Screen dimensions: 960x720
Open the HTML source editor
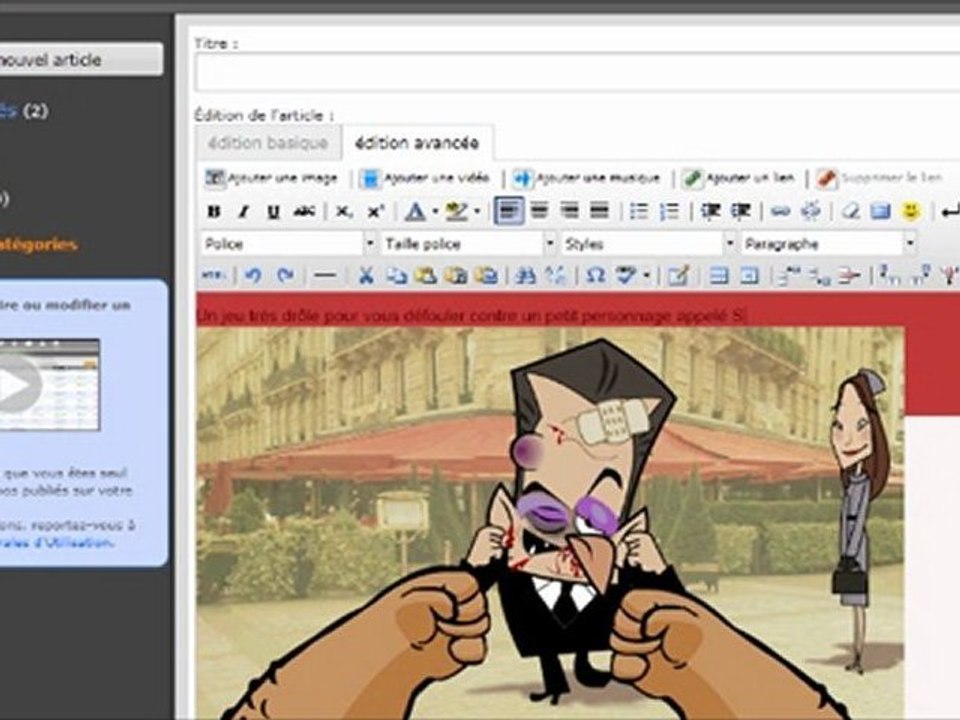pyautogui.click(x=213, y=276)
